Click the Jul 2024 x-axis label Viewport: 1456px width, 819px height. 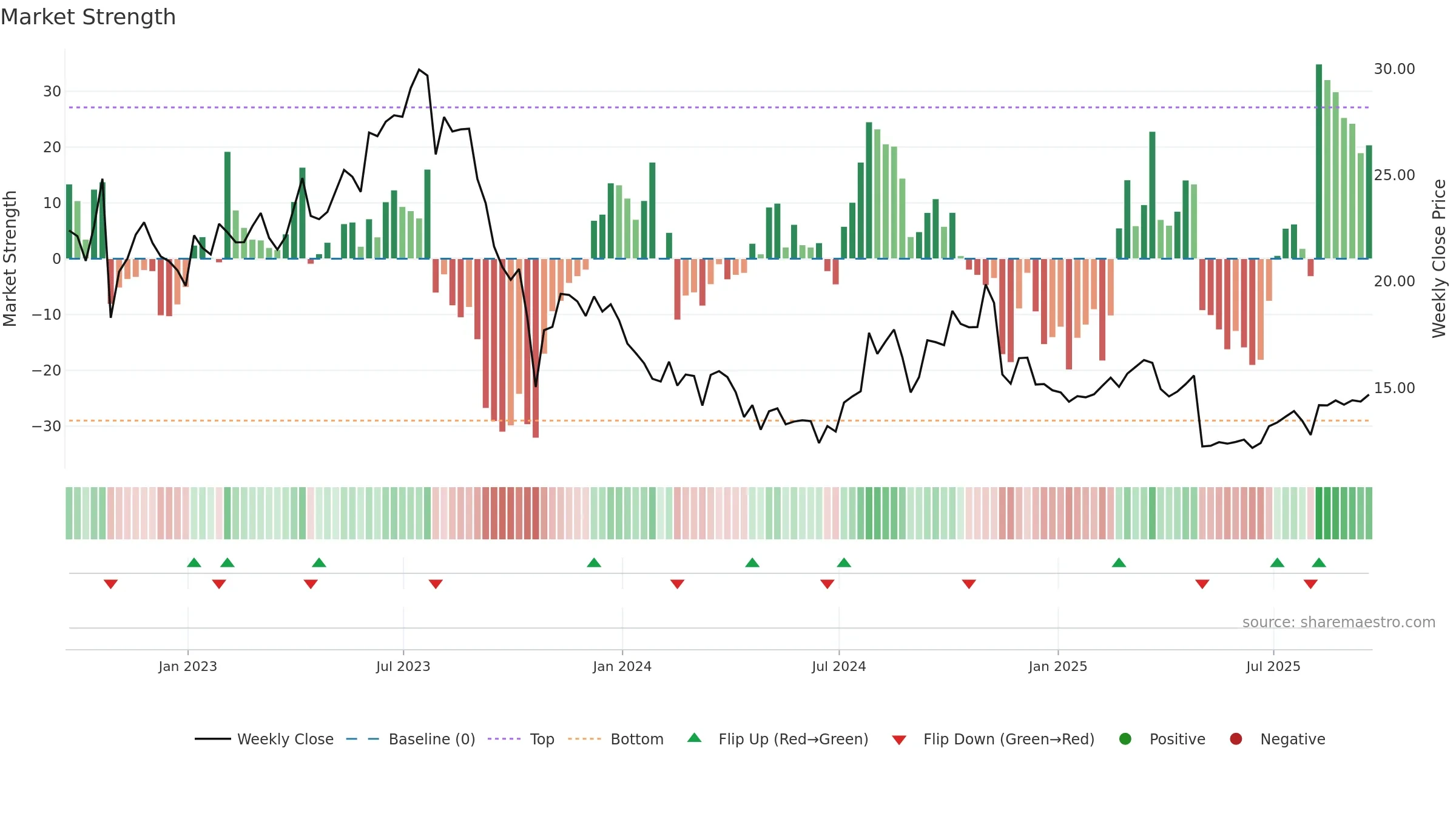coord(838,666)
